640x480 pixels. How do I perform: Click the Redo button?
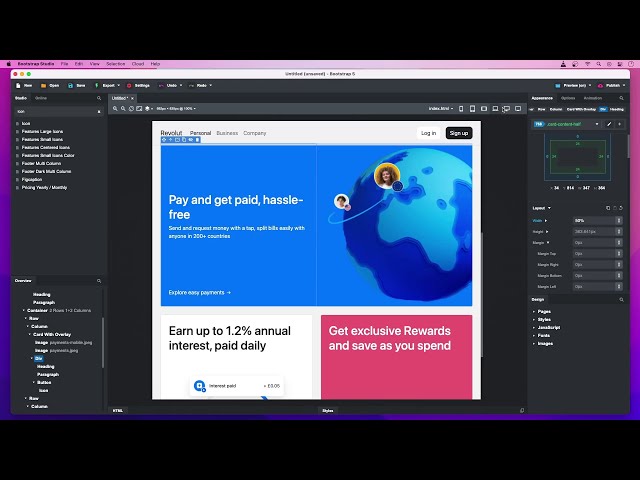point(198,86)
